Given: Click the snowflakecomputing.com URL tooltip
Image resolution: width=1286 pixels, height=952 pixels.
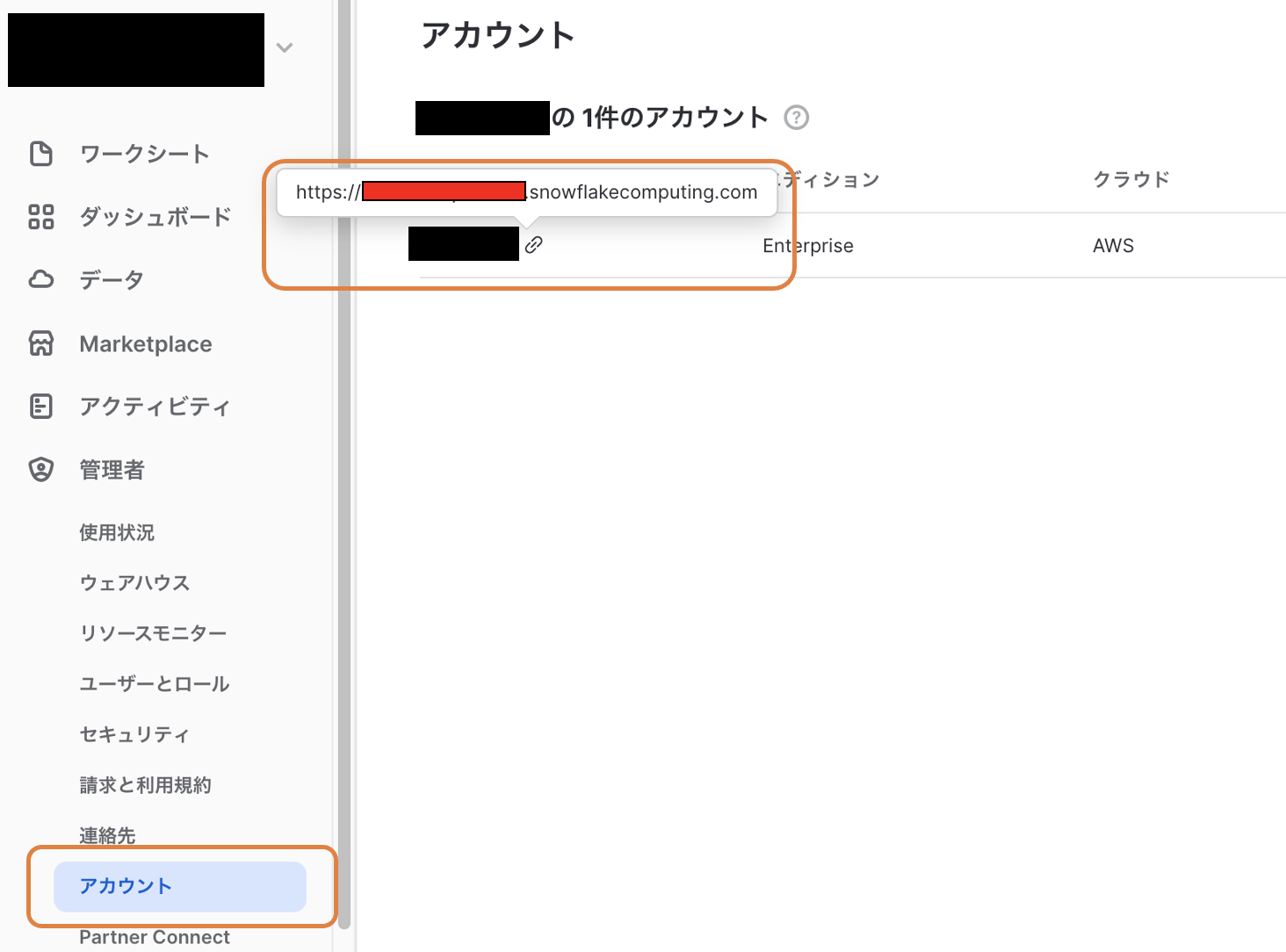Looking at the screenshot, I should tap(527, 192).
